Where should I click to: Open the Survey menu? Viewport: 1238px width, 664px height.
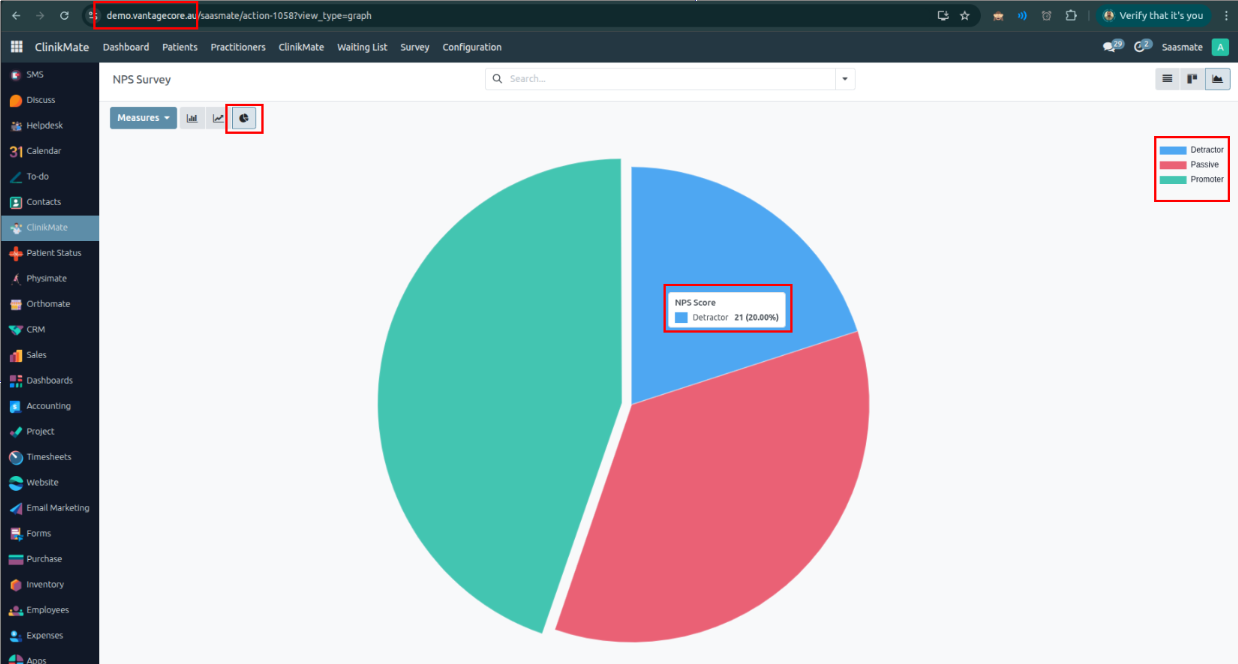pos(415,47)
